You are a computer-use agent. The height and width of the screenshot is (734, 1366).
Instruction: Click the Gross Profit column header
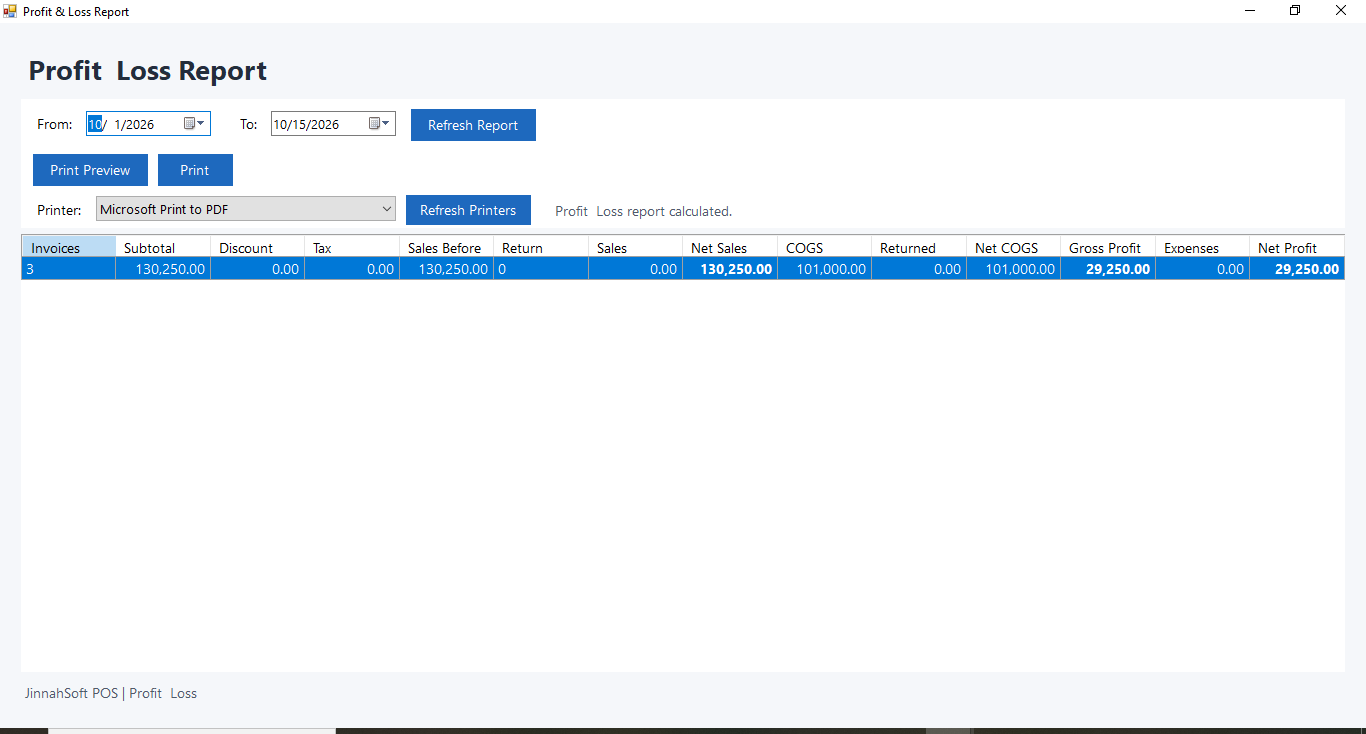1108,247
